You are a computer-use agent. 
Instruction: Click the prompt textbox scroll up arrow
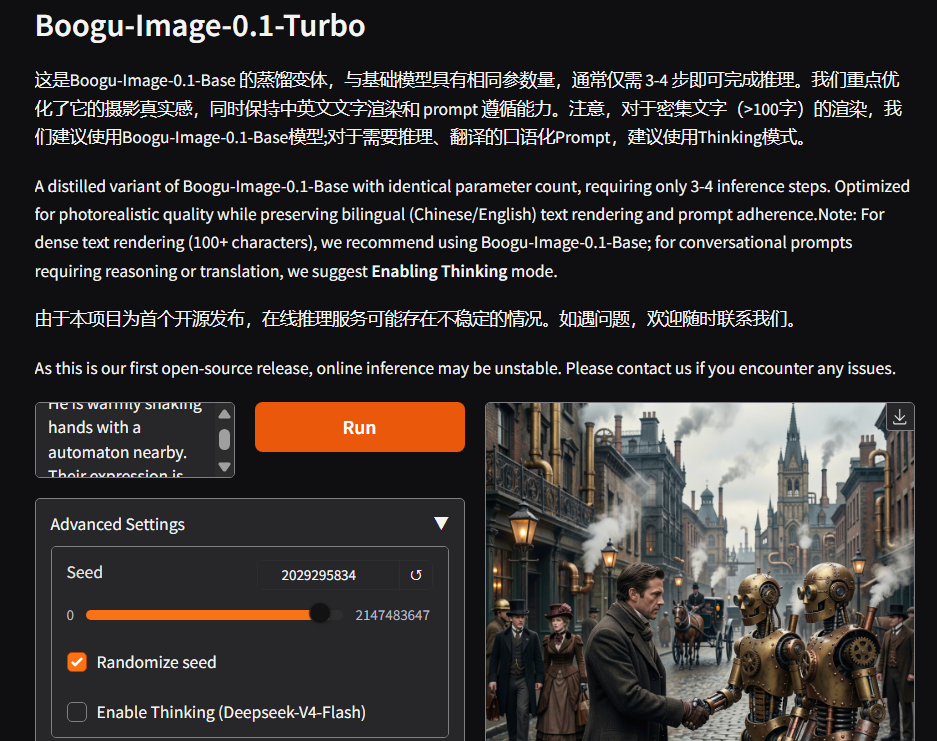tap(224, 414)
